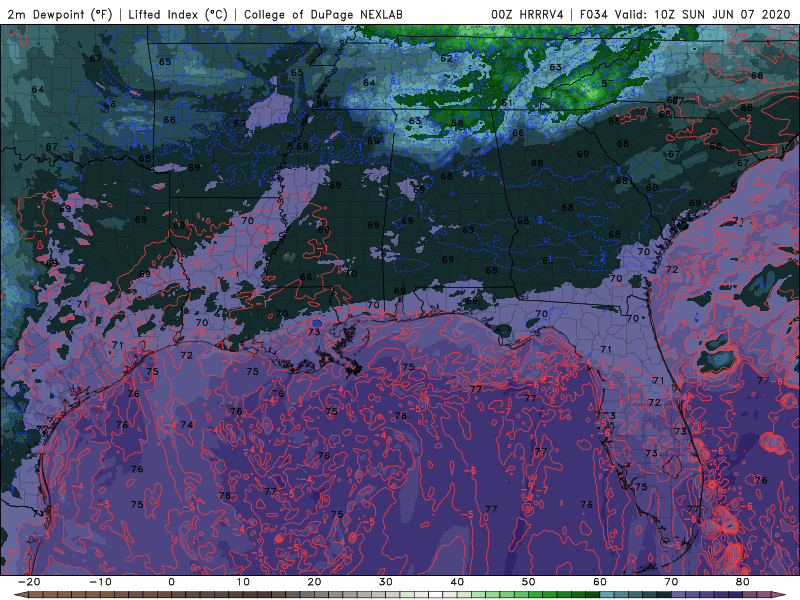Viewport: 800px width, 600px height.
Task: Click the 'Lifted Index (°C)' title text
Action: pyautogui.click(x=178, y=14)
